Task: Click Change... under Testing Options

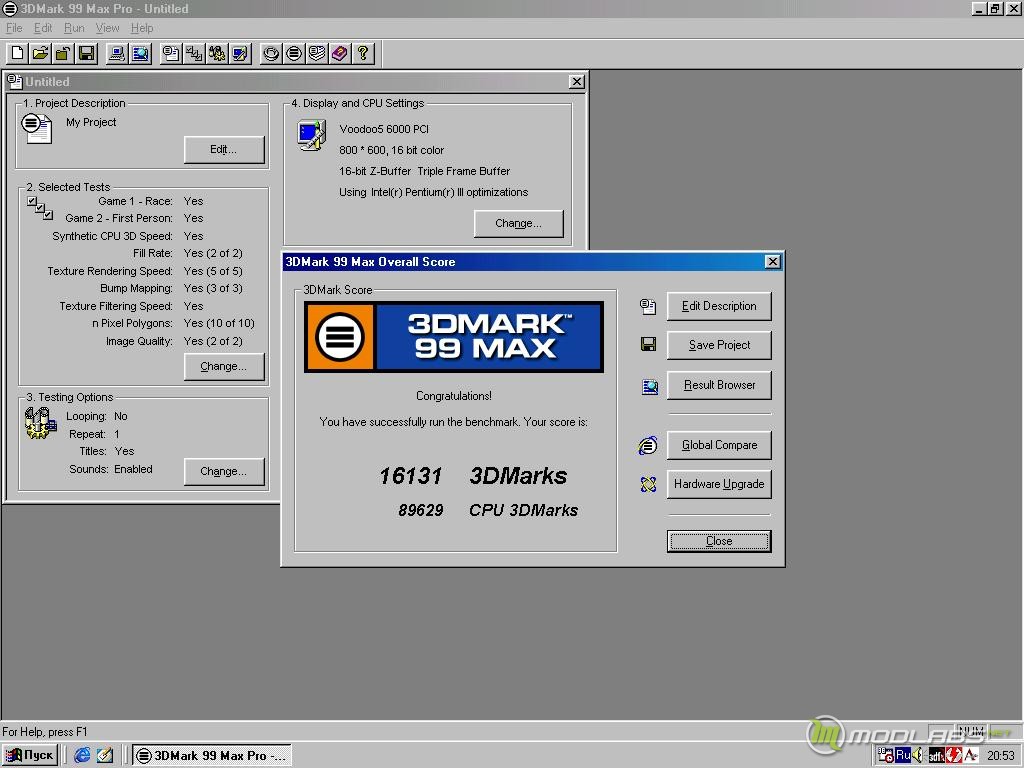Action: (224, 472)
